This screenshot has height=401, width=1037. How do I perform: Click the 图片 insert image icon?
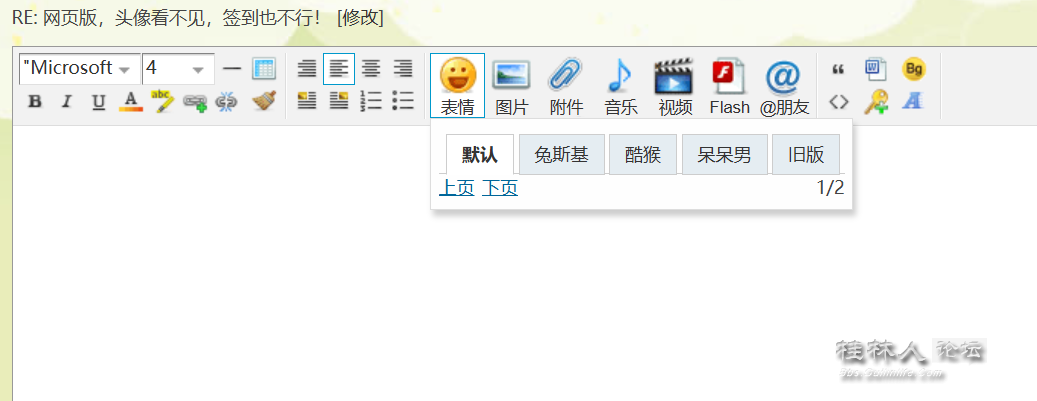coord(511,85)
